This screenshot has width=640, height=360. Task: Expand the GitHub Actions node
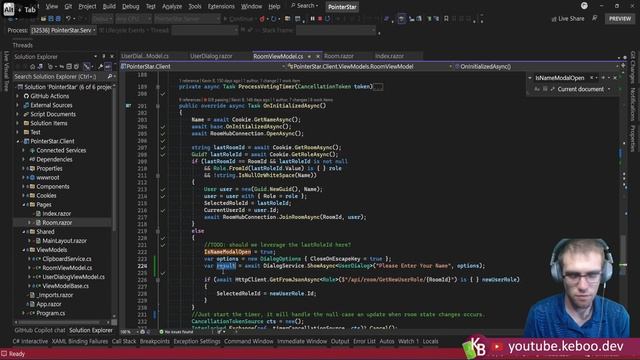18,96
